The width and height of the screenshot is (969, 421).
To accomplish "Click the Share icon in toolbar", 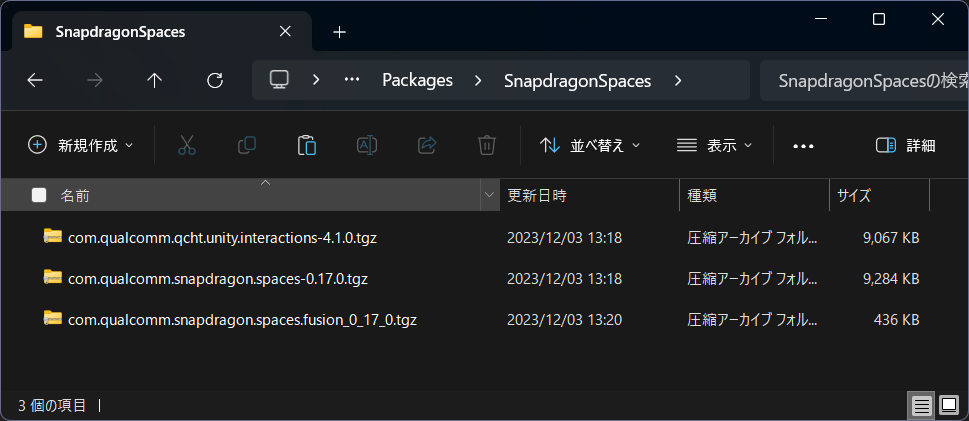I will coord(427,145).
